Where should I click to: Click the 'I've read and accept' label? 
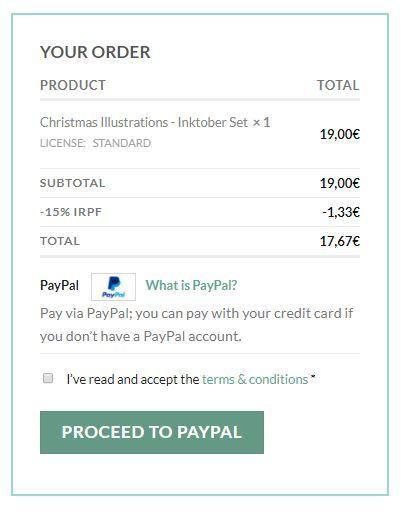133,379
